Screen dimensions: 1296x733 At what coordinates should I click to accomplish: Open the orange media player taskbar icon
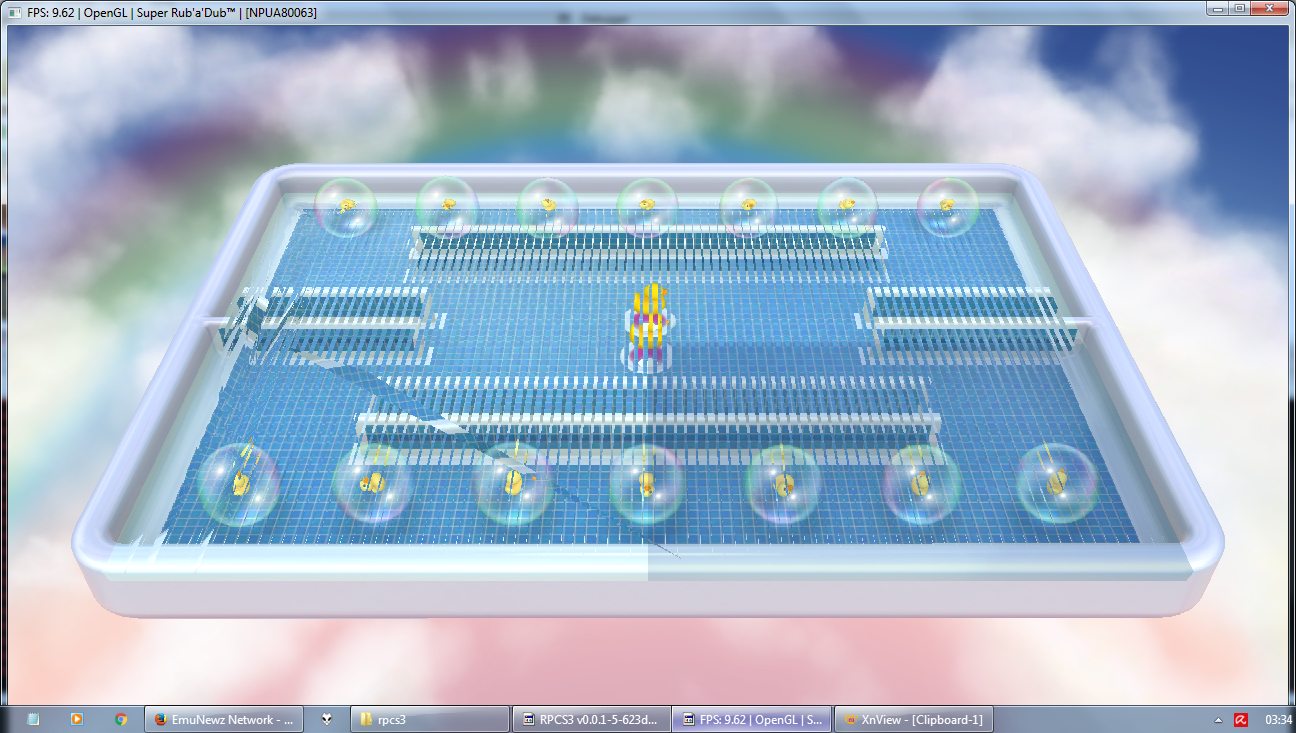pos(76,718)
